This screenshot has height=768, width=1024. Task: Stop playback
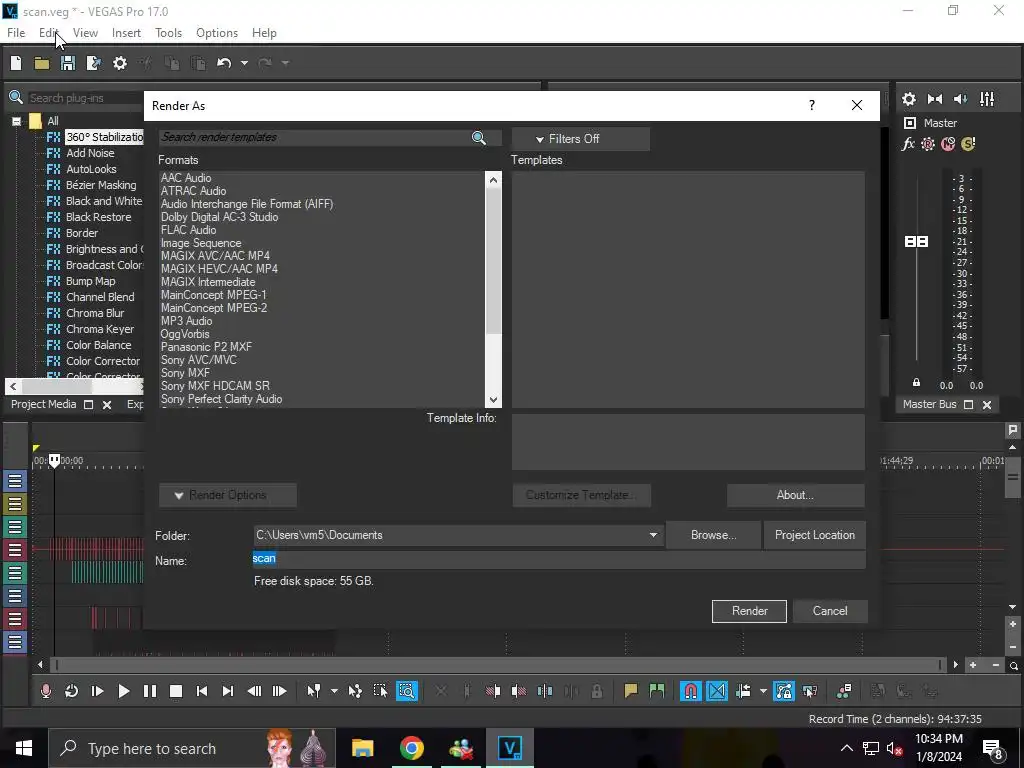point(176,691)
